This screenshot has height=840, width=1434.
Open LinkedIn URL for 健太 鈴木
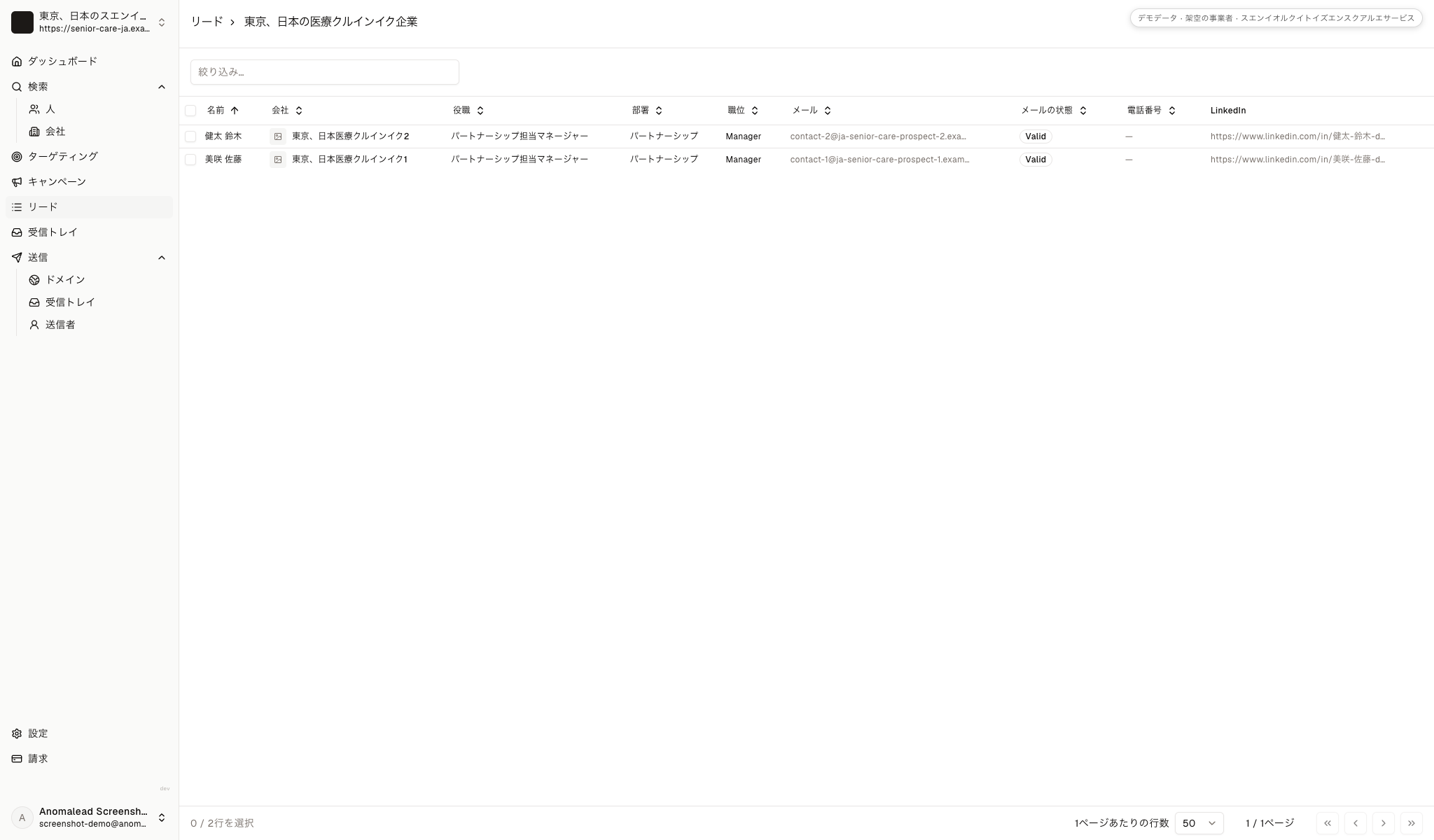click(1297, 136)
